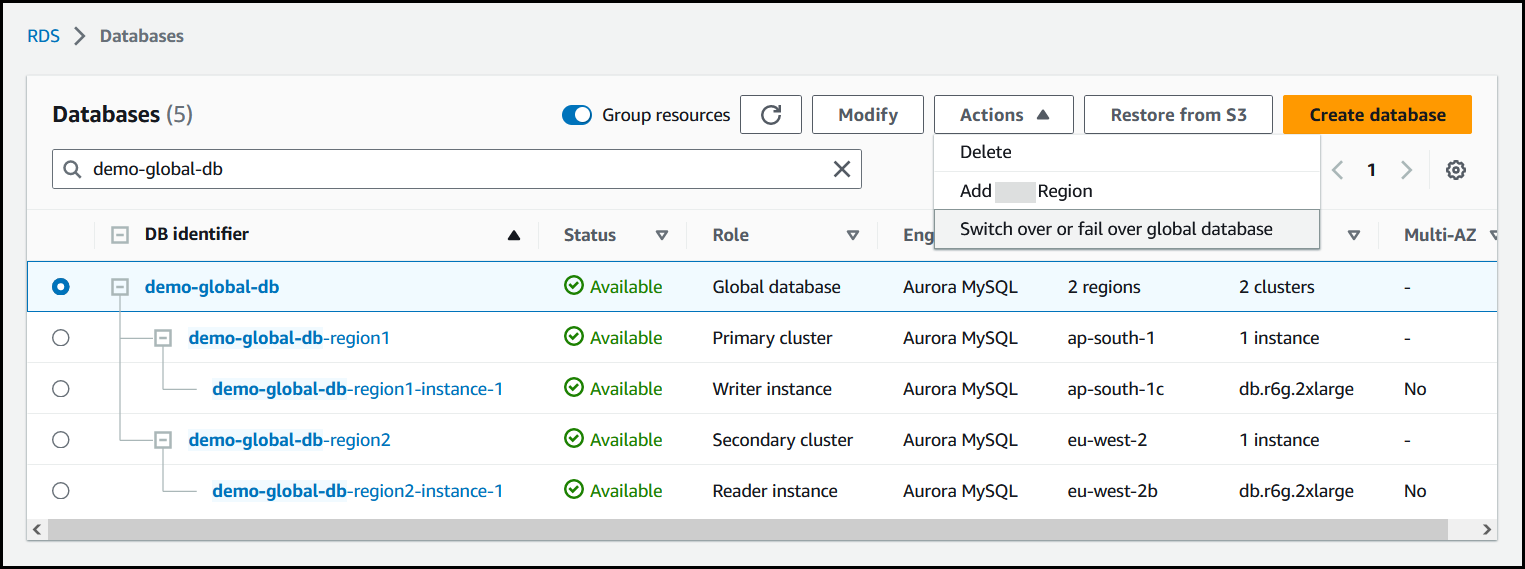This screenshot has height=569, width=1525.
Task: Clear the search field with X icon
Action: [842, 170]
